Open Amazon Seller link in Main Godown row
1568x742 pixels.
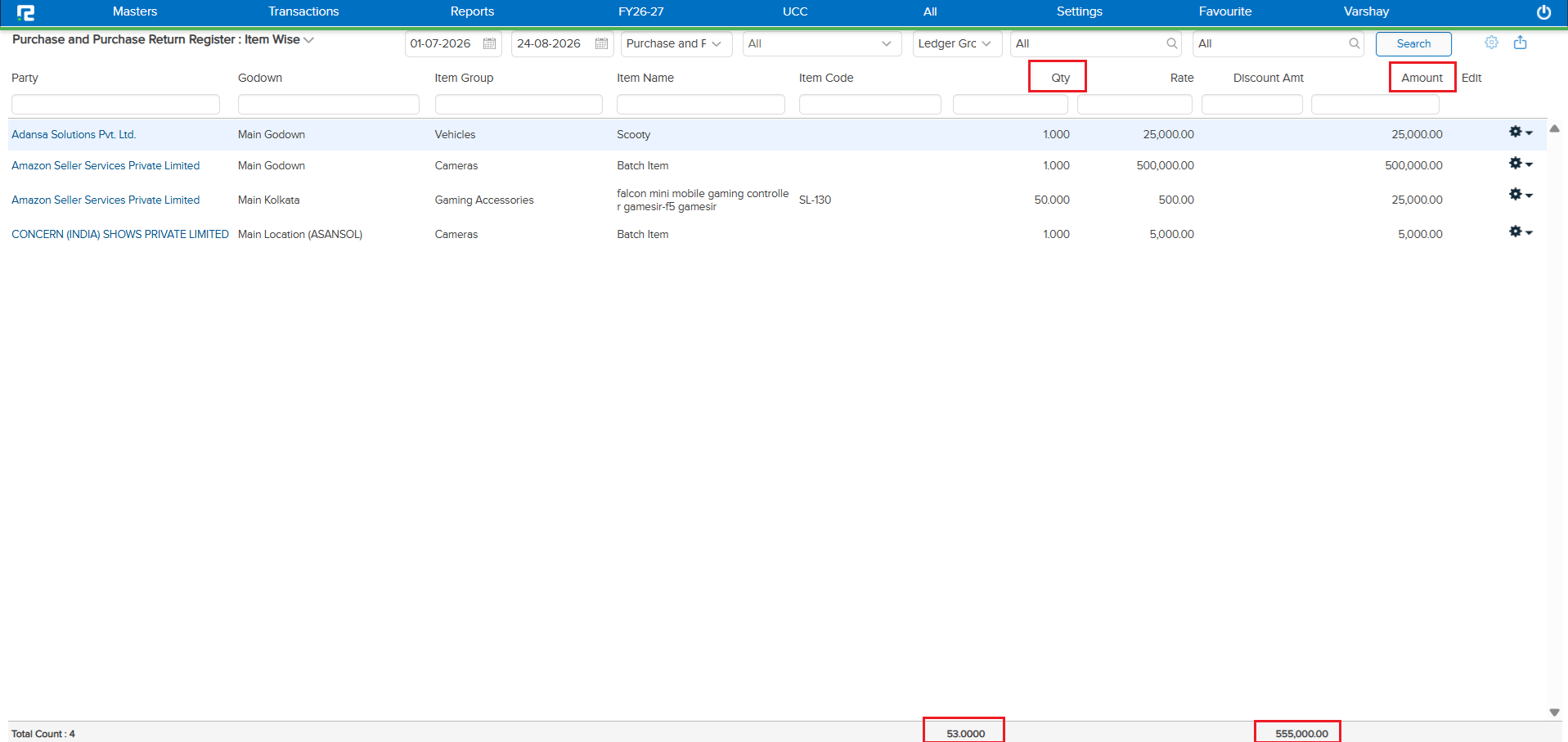(106, 165)
